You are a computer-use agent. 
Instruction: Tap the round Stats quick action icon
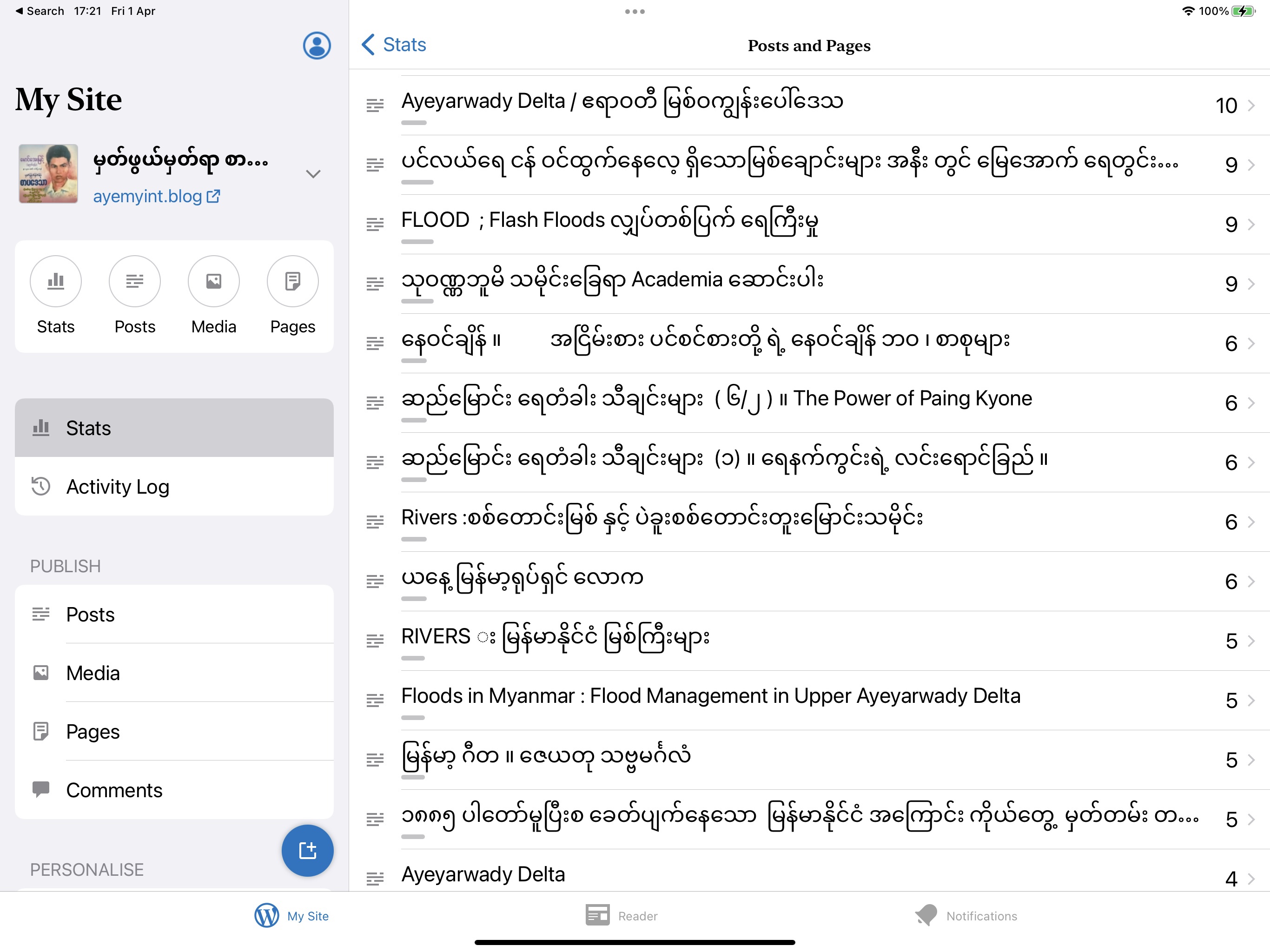pyautogui.click(x=56, y=281)
